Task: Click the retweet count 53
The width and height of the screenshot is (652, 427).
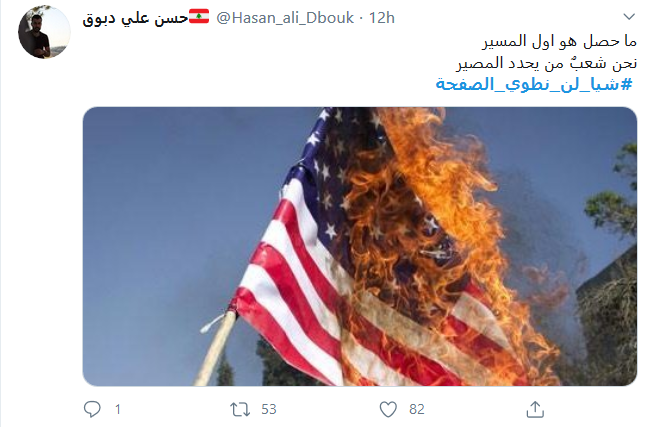Action: pos(269,410)
